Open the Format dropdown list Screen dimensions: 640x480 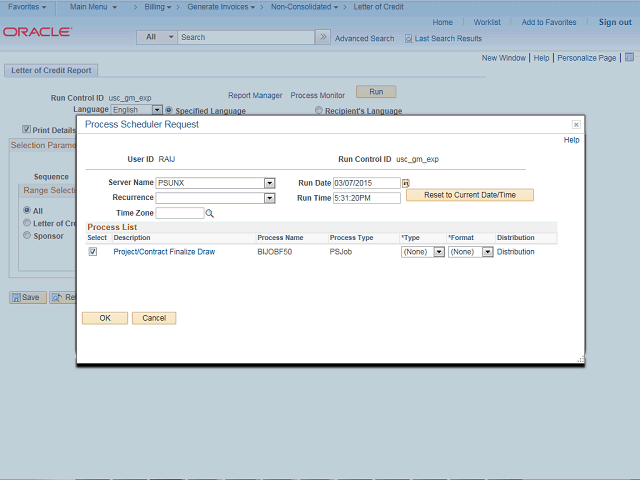(487, 252)
